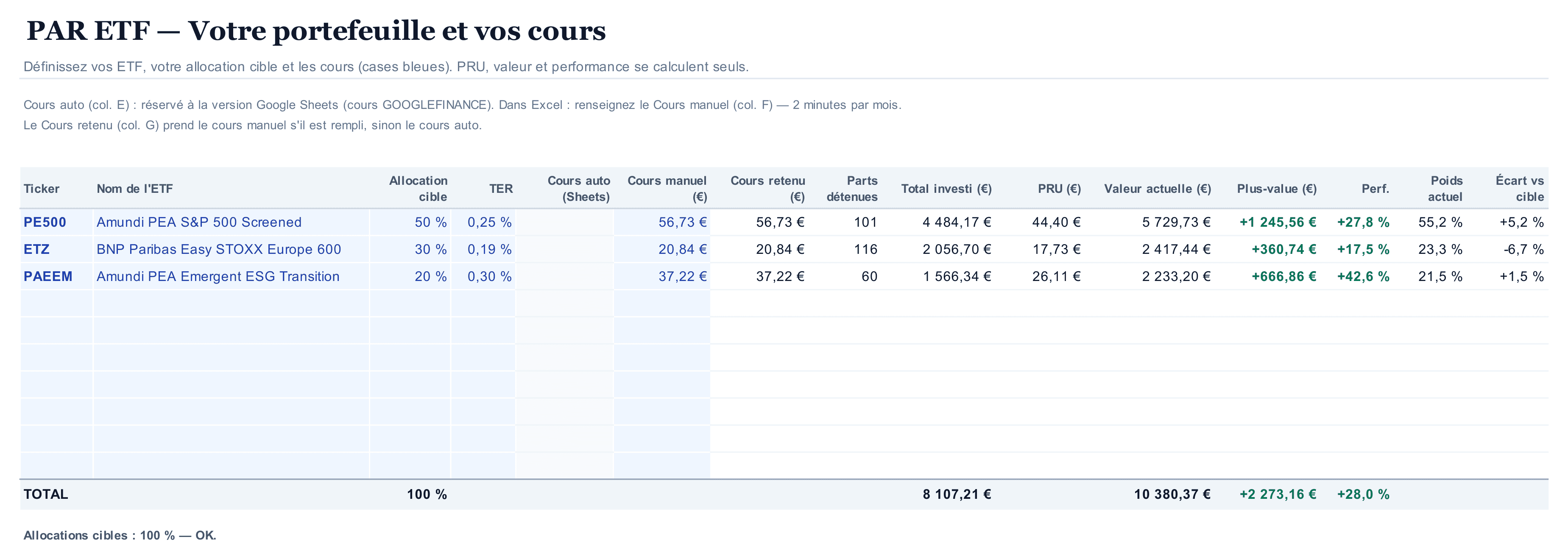This screenshot has width=1568, height=559.
Task: Click the 8 107,21 € total investi sum
Action: (957, 494)
